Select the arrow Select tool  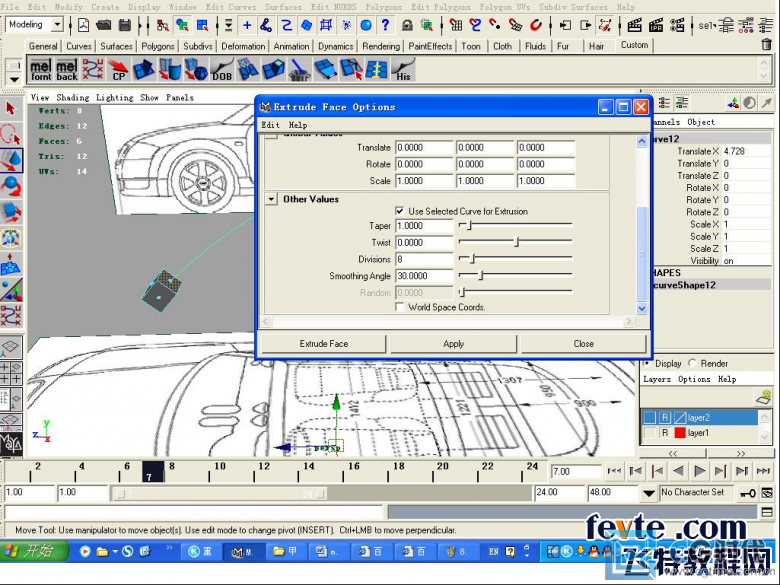[11, 109]
